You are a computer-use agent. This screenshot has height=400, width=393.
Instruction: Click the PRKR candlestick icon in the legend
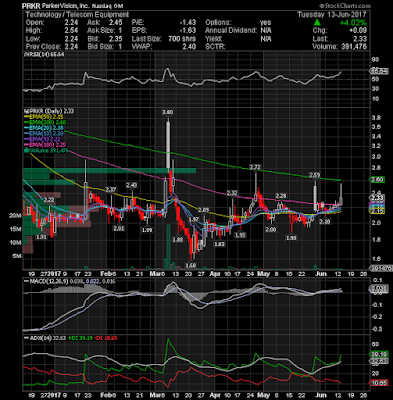point(24,111)
